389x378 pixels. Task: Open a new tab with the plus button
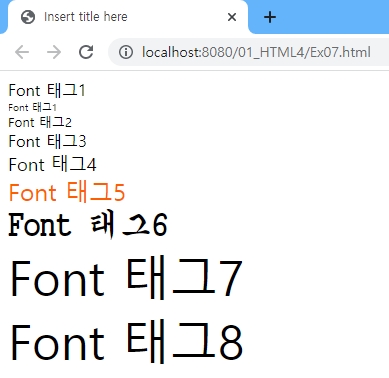(270, 17)
